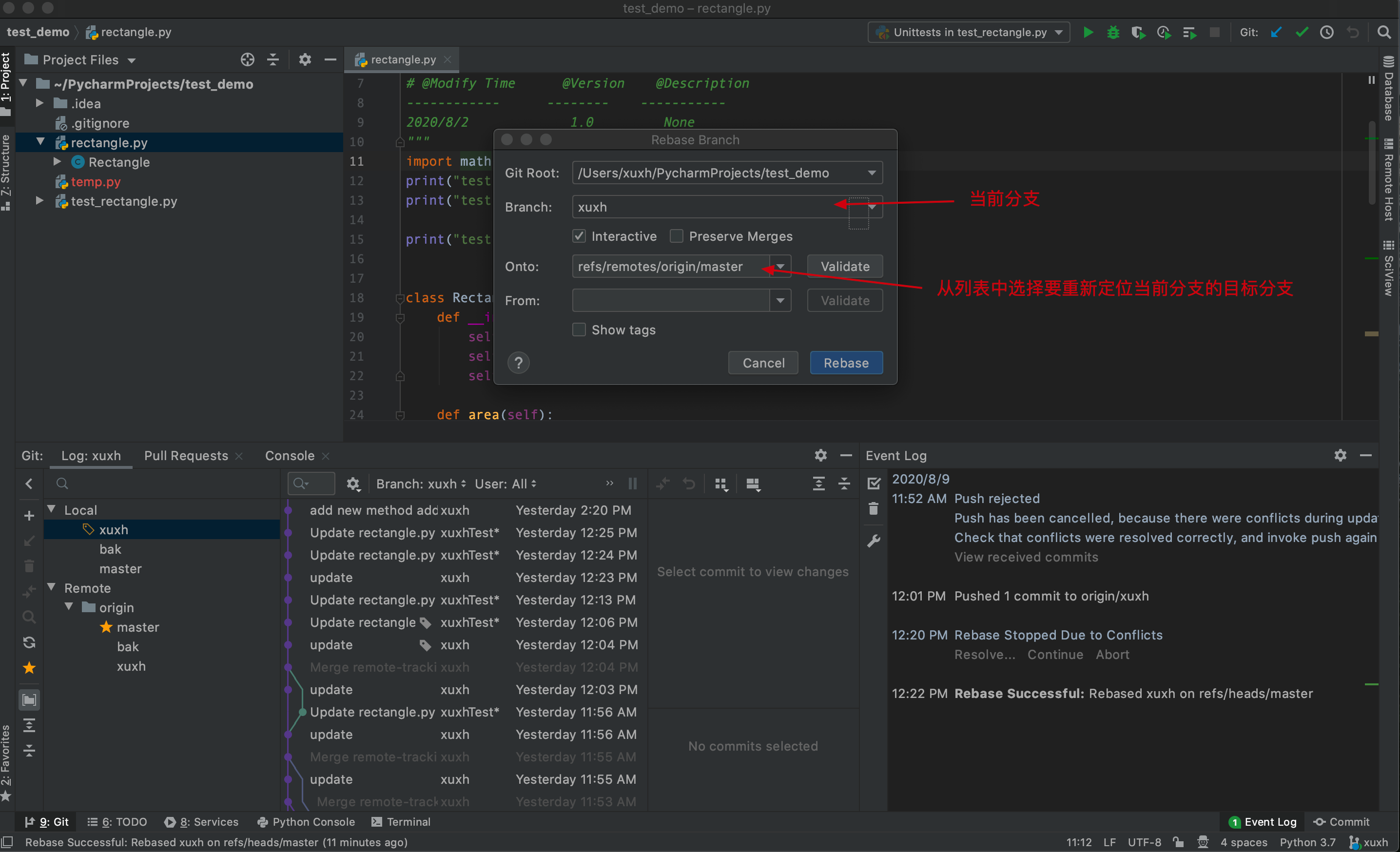
Task: Open the 6: TODO tool window
Action: [117, 822]
